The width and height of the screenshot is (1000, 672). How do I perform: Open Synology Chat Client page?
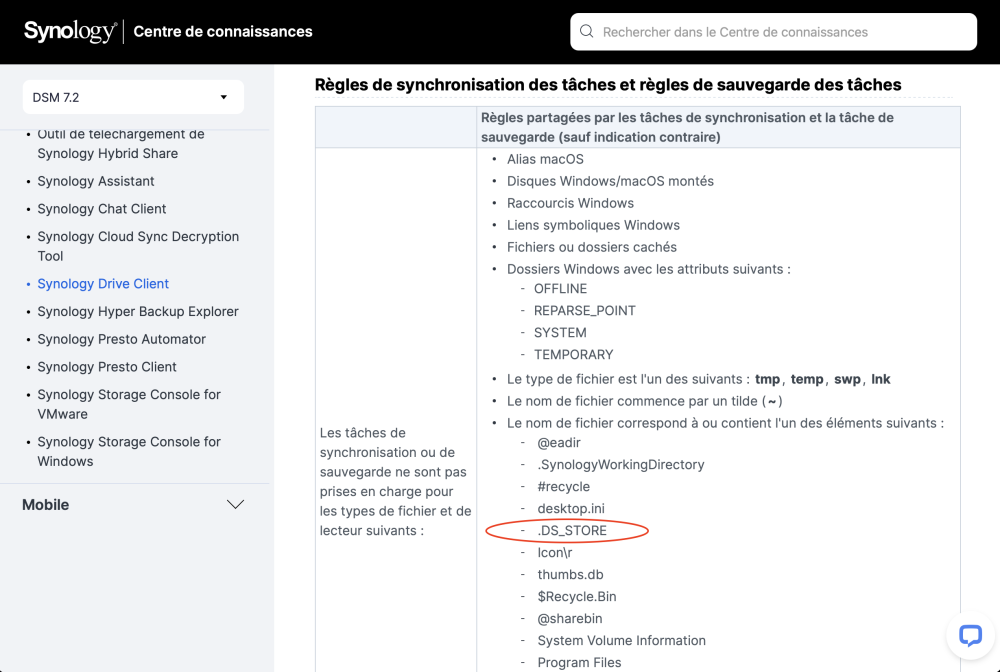coord(101,208)
